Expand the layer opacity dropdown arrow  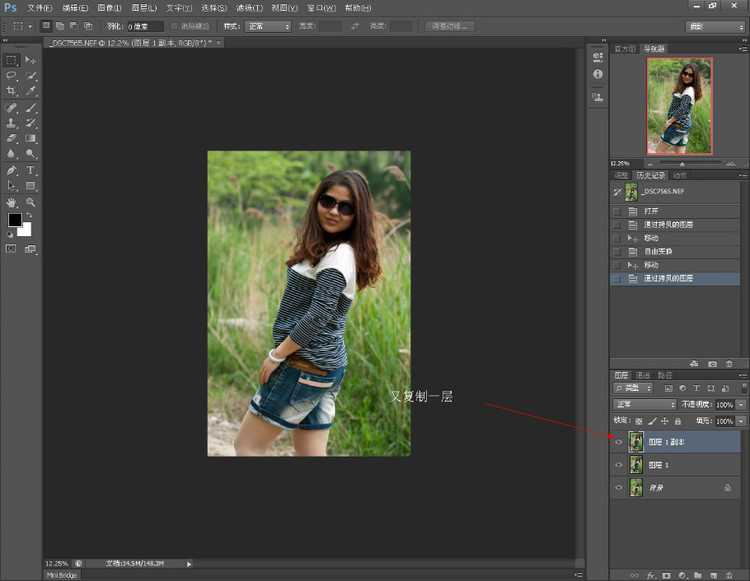tap(740, 404)
